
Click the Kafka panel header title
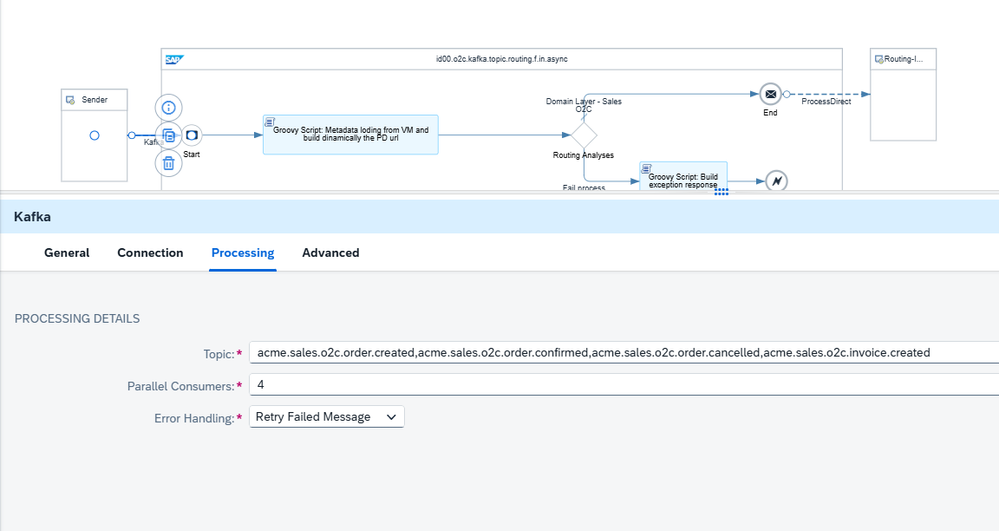coord(32,217)
